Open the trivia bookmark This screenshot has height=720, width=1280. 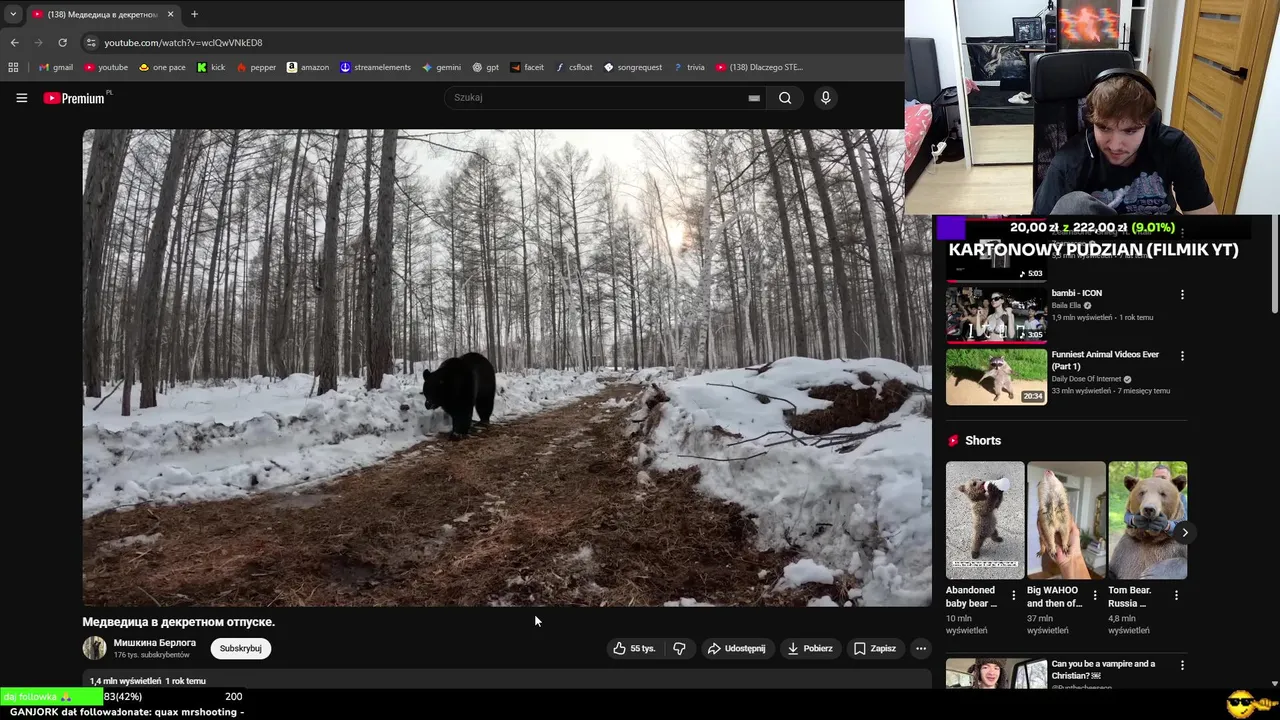[689, 67]
